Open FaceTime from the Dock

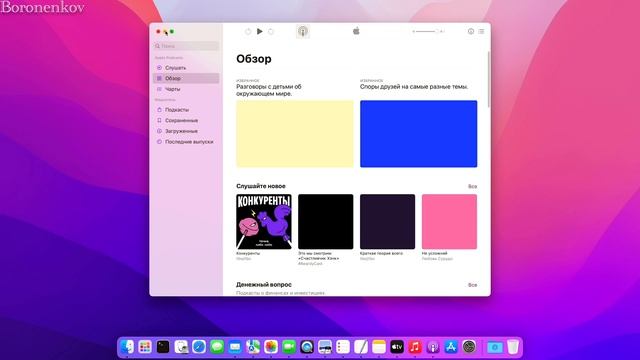[289, 347]
